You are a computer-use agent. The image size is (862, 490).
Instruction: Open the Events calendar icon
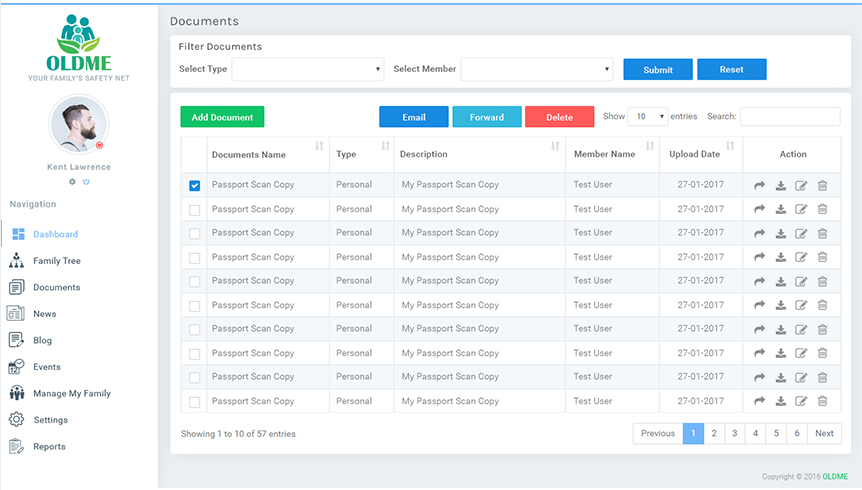coord(16,367)
